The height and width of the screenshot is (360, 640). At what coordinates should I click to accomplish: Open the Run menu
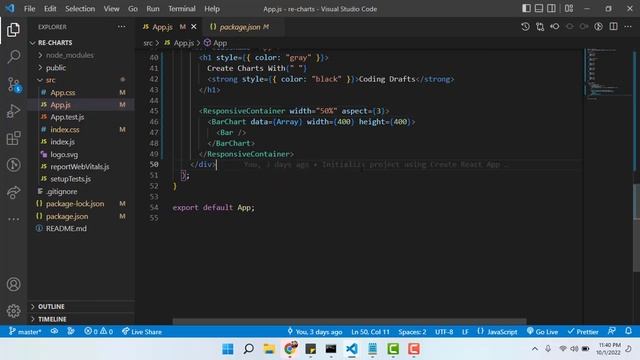click(153, 9)
